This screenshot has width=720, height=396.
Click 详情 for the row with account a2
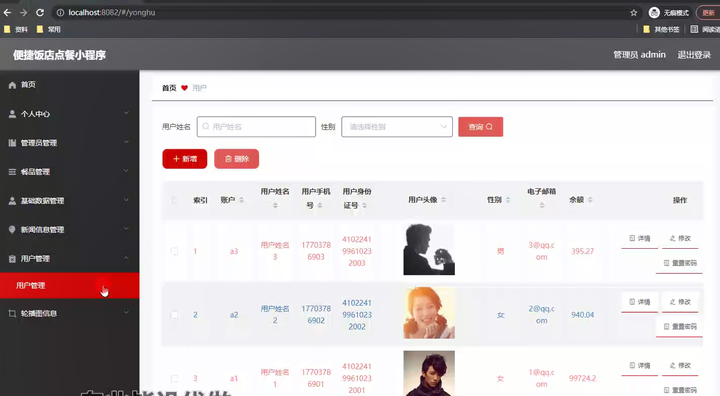[x=640, y=302]
